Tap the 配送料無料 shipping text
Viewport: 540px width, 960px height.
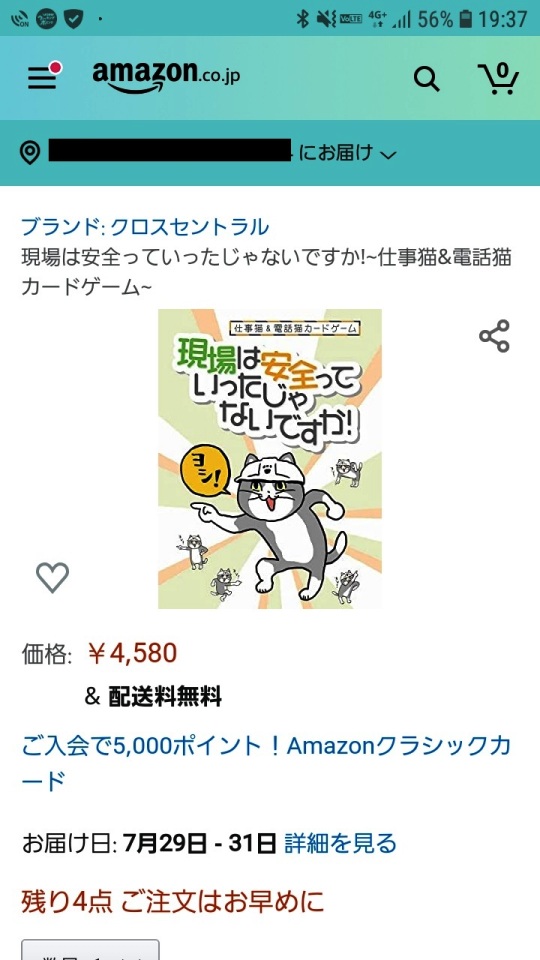165,697
